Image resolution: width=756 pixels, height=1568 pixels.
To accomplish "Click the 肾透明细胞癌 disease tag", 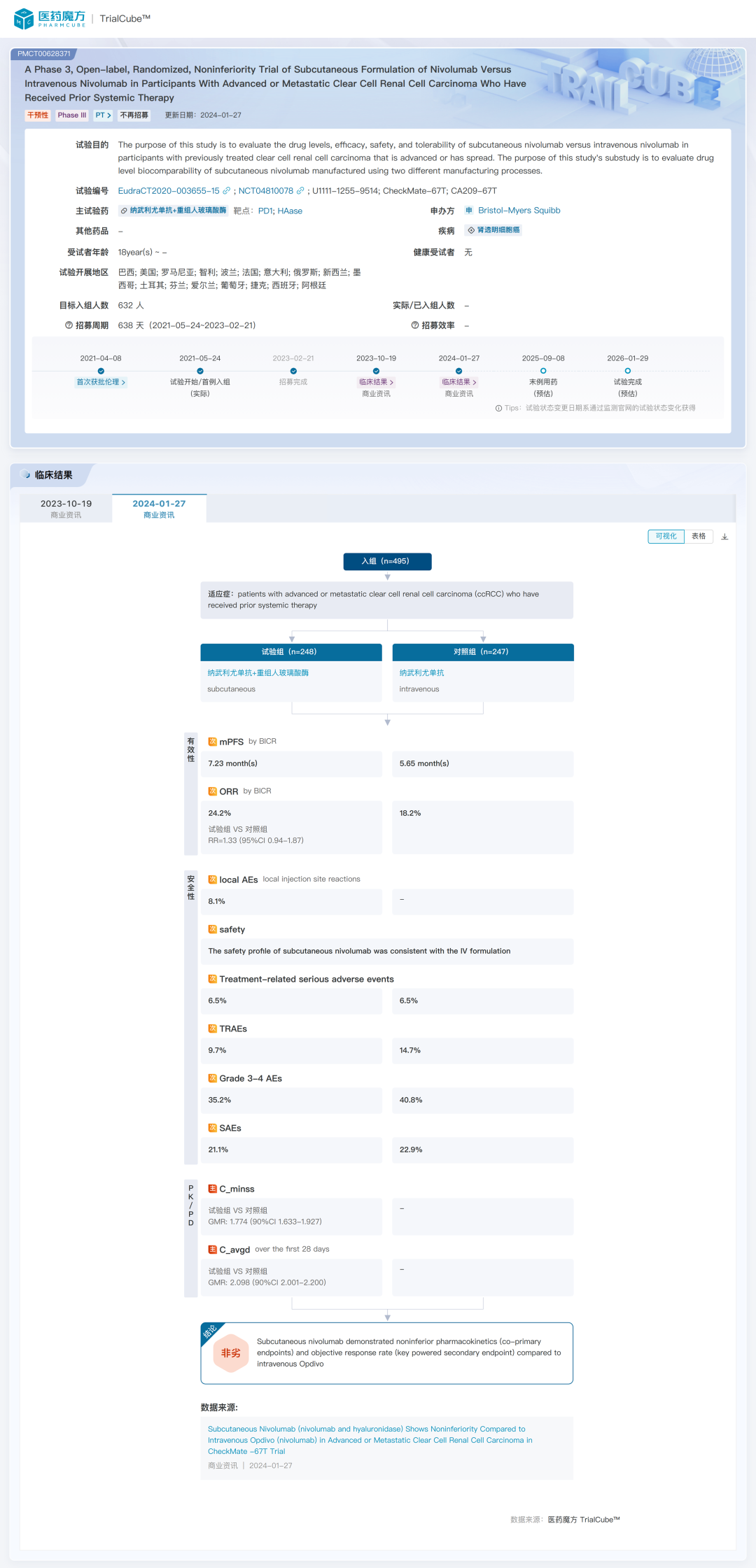I will pos(493,230).
